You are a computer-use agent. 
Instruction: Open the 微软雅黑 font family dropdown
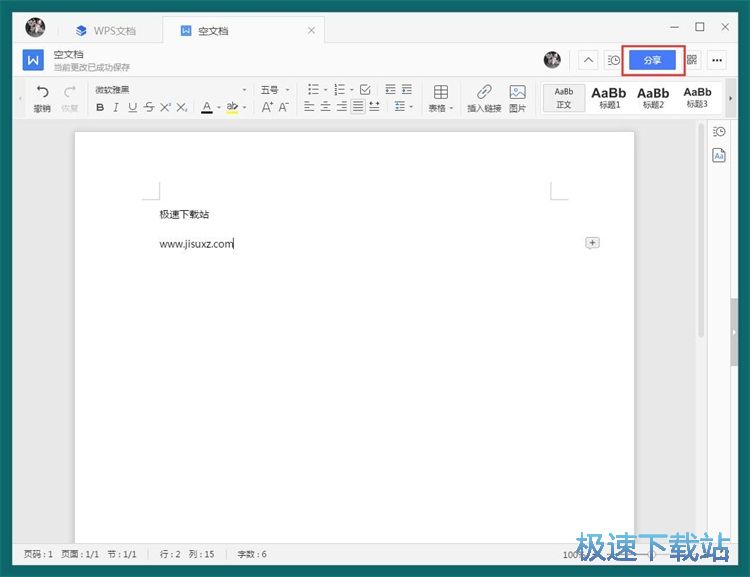[171, 89]
